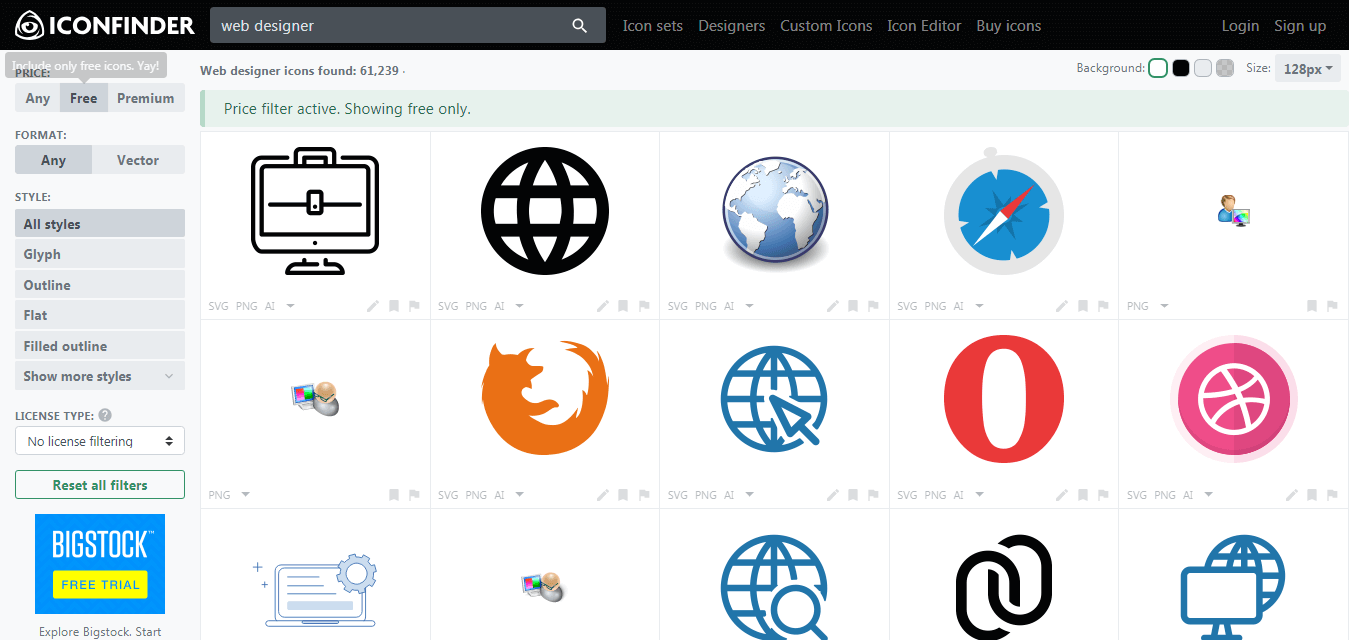Click pencil edit icon on Dribbble card
1349x640 pixels.
pyautogui.click(x=1292, y=495)
